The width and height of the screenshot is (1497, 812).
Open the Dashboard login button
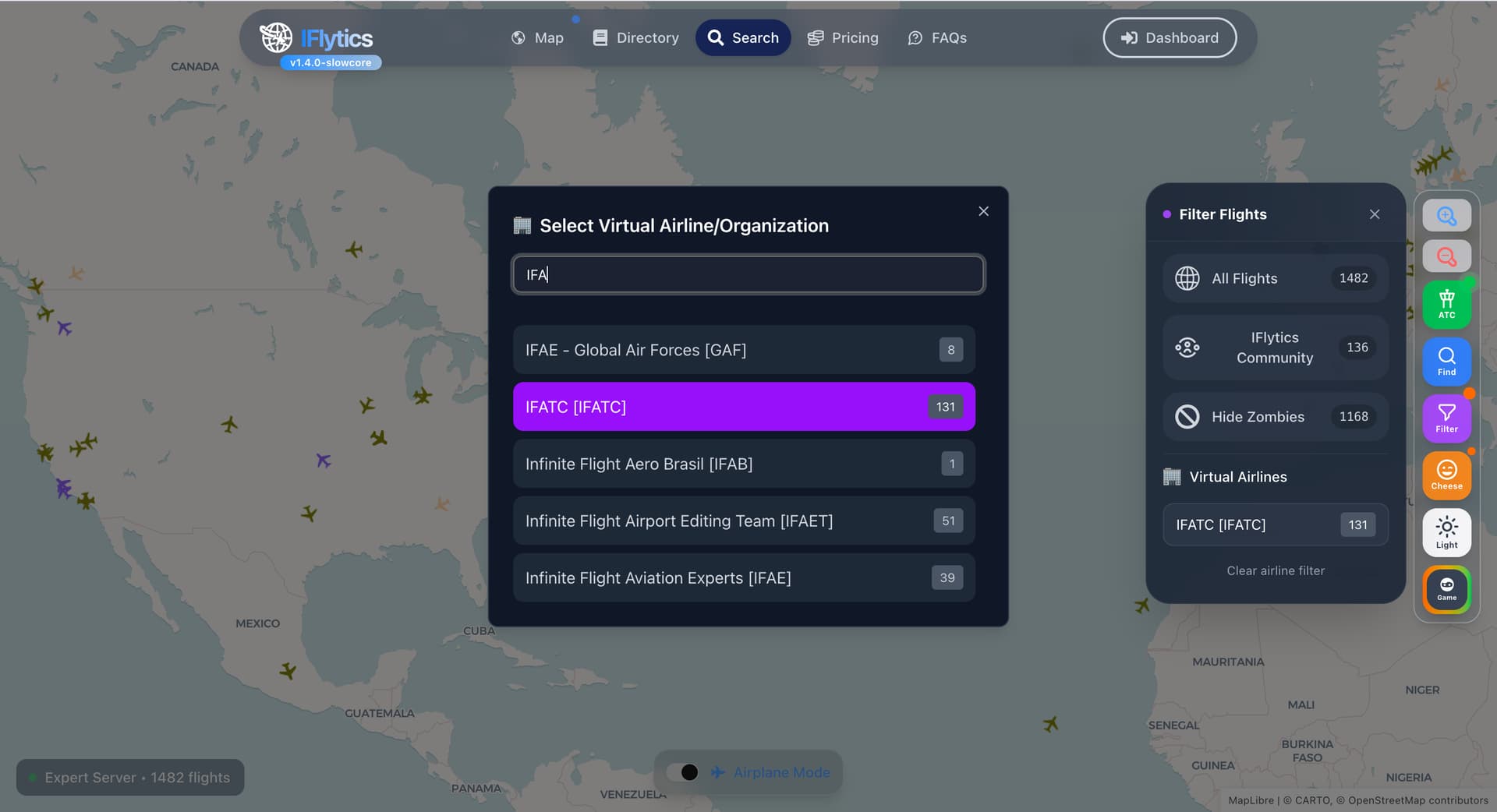pyautogui.click(x=1170, y=37)
